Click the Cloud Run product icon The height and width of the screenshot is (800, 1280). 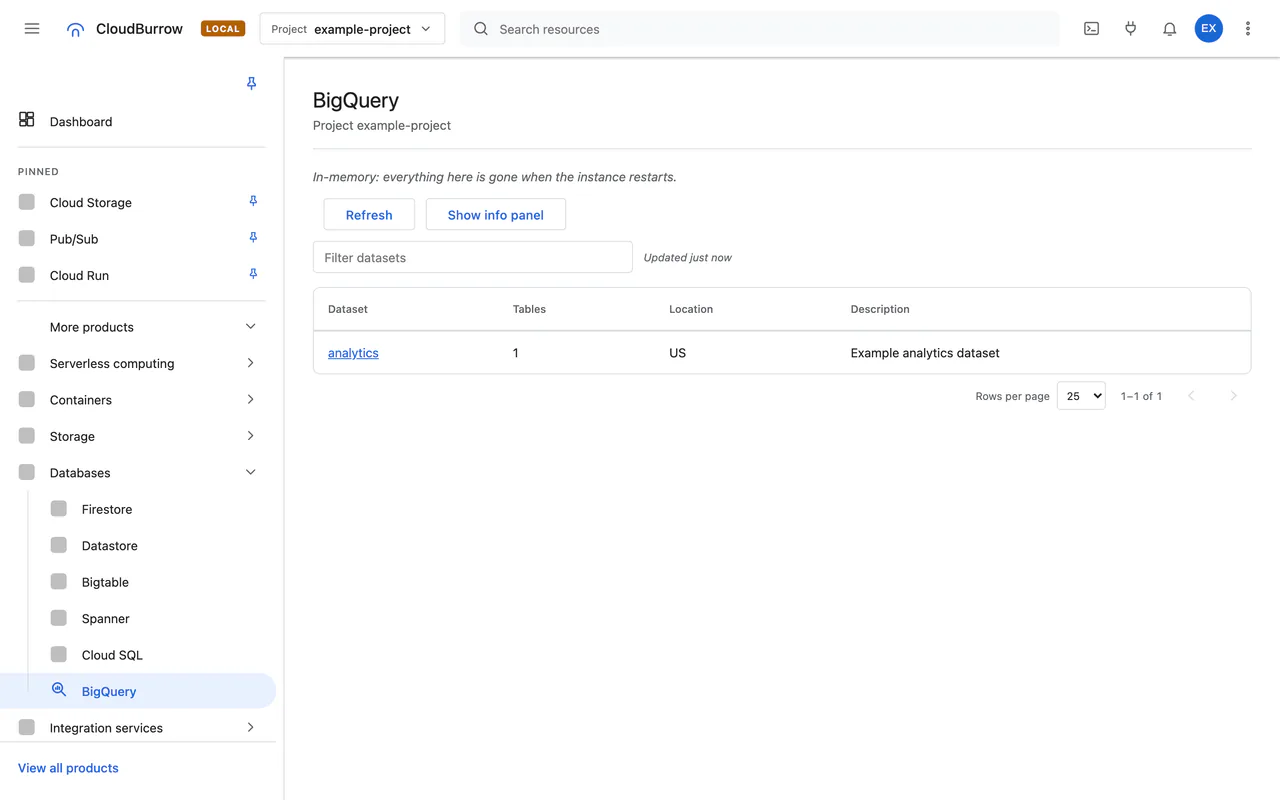click(27, 275)
